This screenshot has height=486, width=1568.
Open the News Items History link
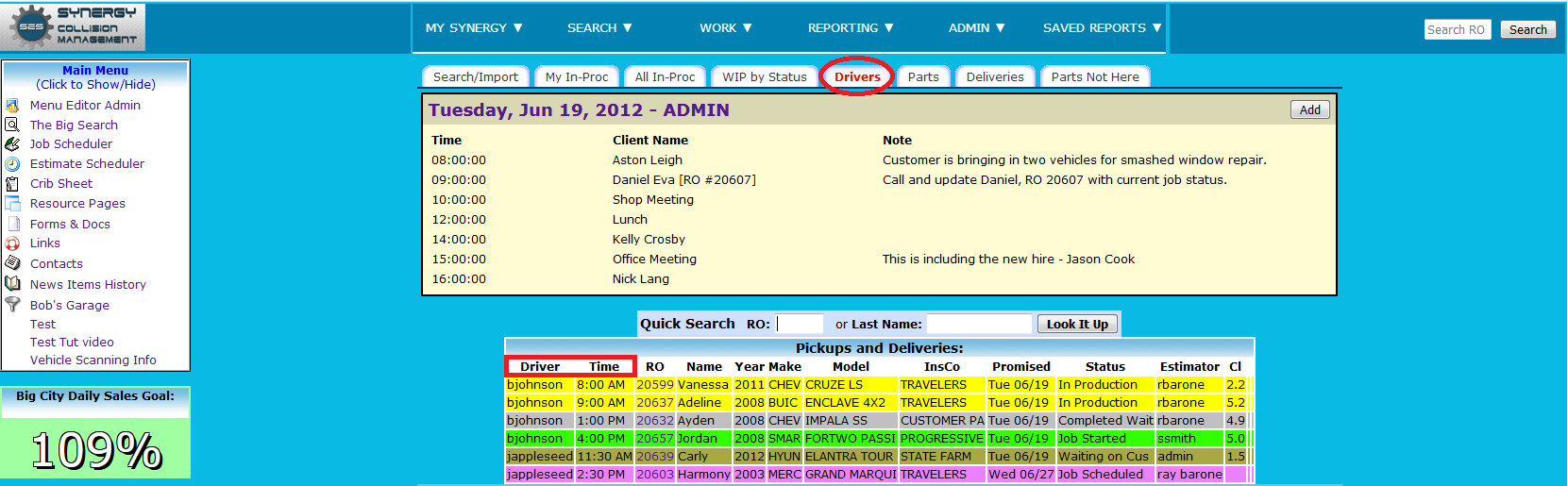(88, 285)
